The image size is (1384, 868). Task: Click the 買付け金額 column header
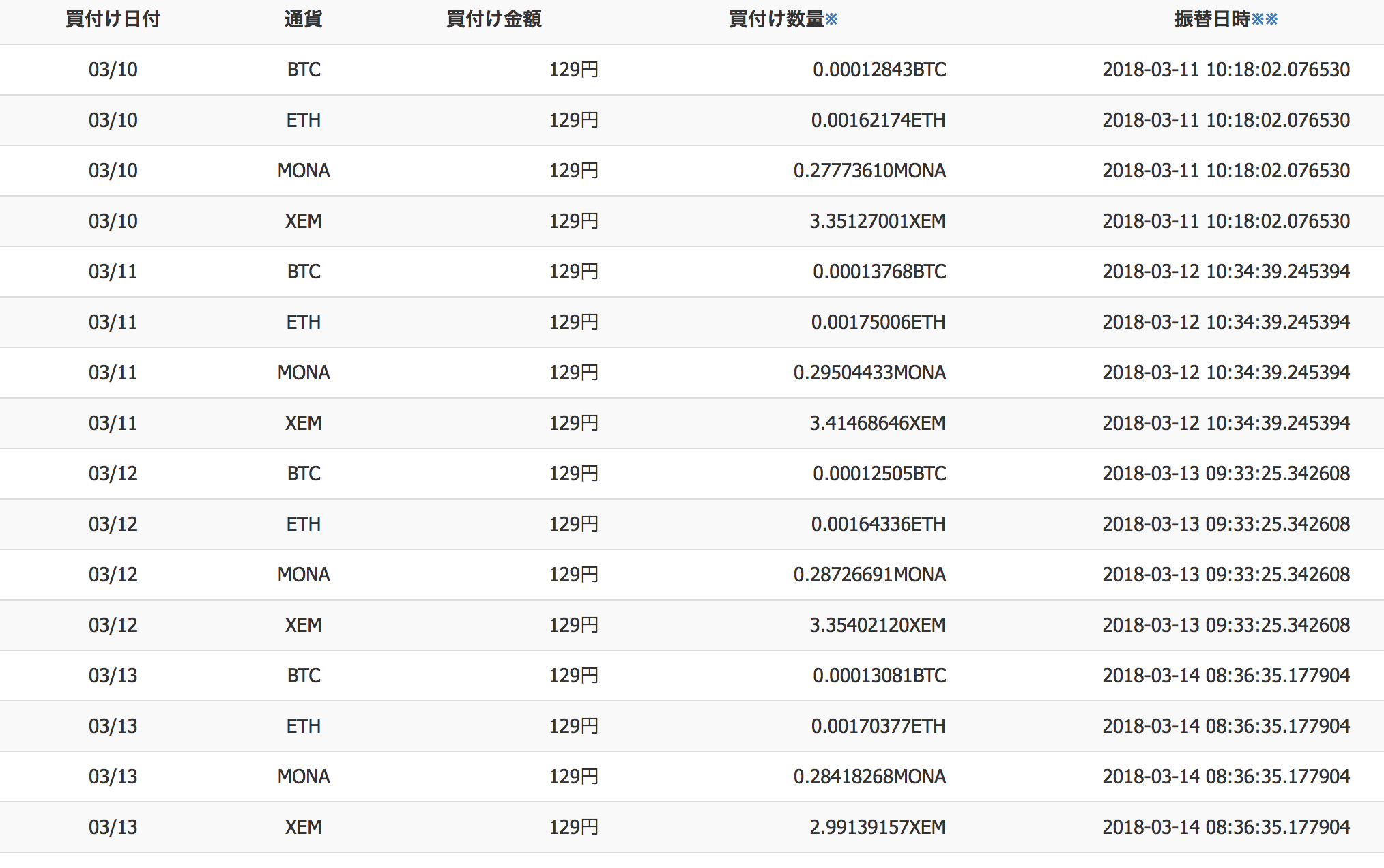point(493,19)
